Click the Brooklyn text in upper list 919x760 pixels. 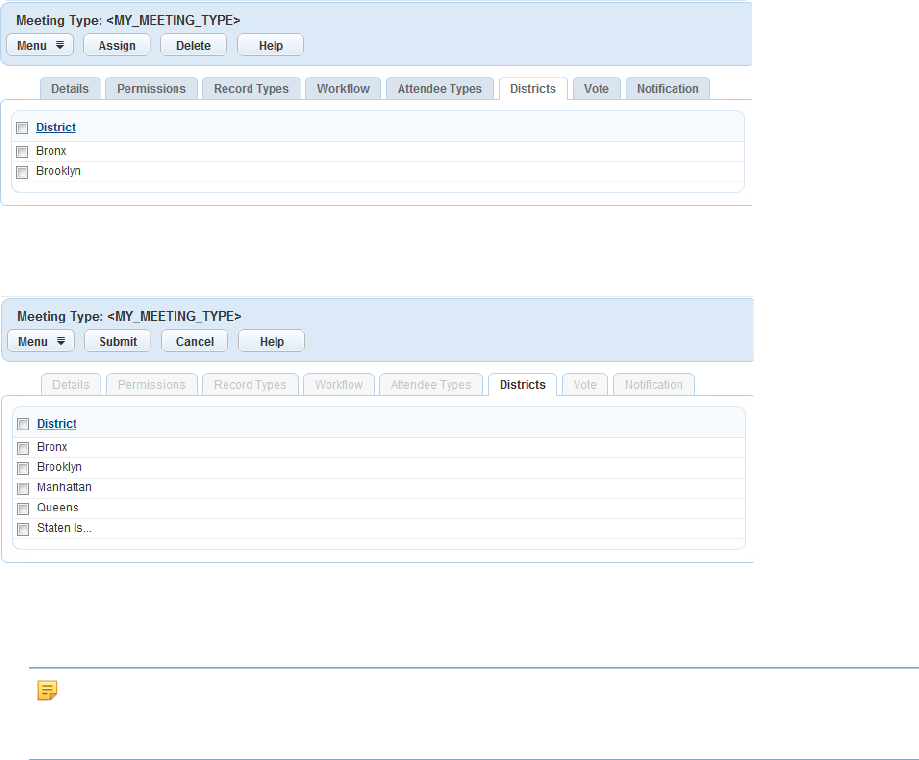point(58,171)
